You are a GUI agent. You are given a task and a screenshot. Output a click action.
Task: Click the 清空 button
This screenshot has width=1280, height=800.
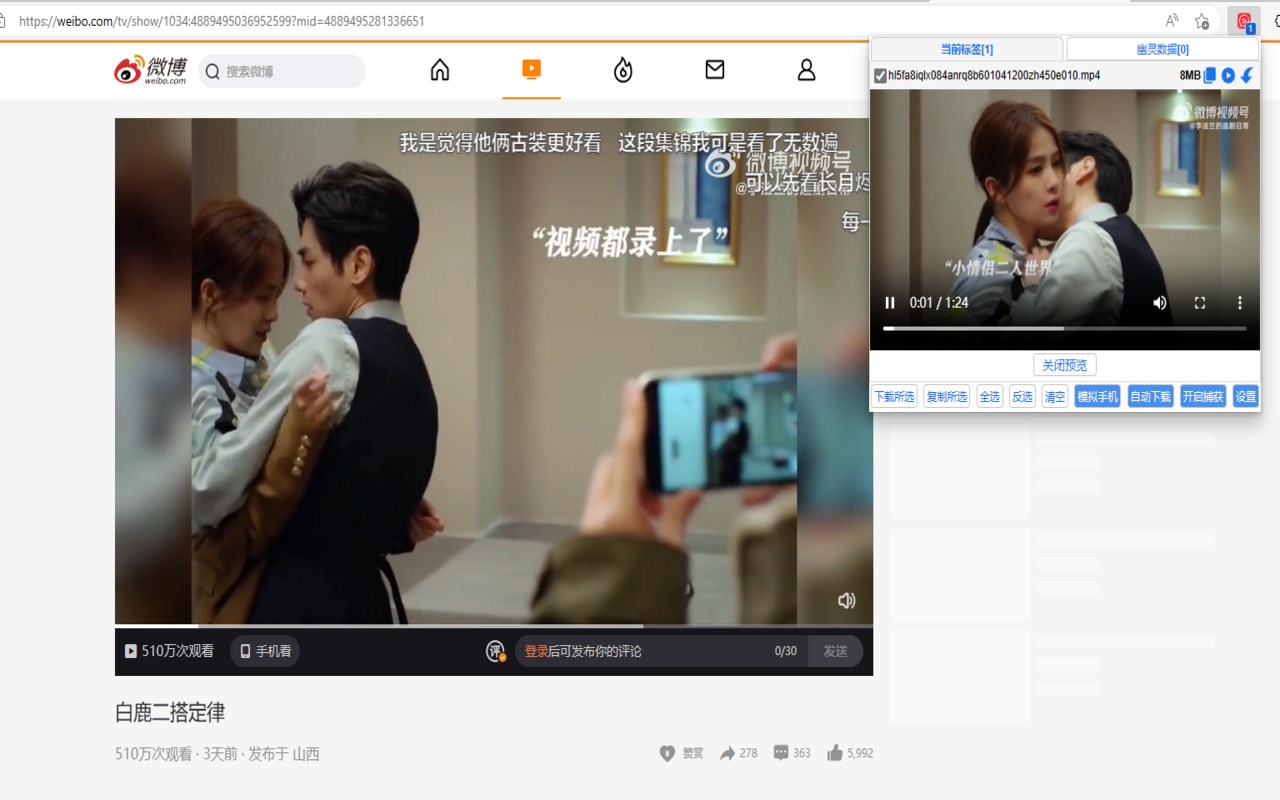(x=1055, y=396)
